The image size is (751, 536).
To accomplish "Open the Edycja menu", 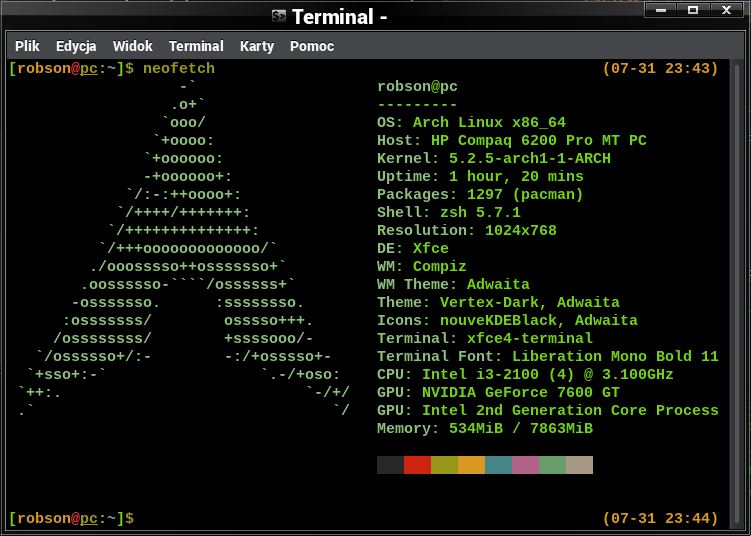I will 76,46.
